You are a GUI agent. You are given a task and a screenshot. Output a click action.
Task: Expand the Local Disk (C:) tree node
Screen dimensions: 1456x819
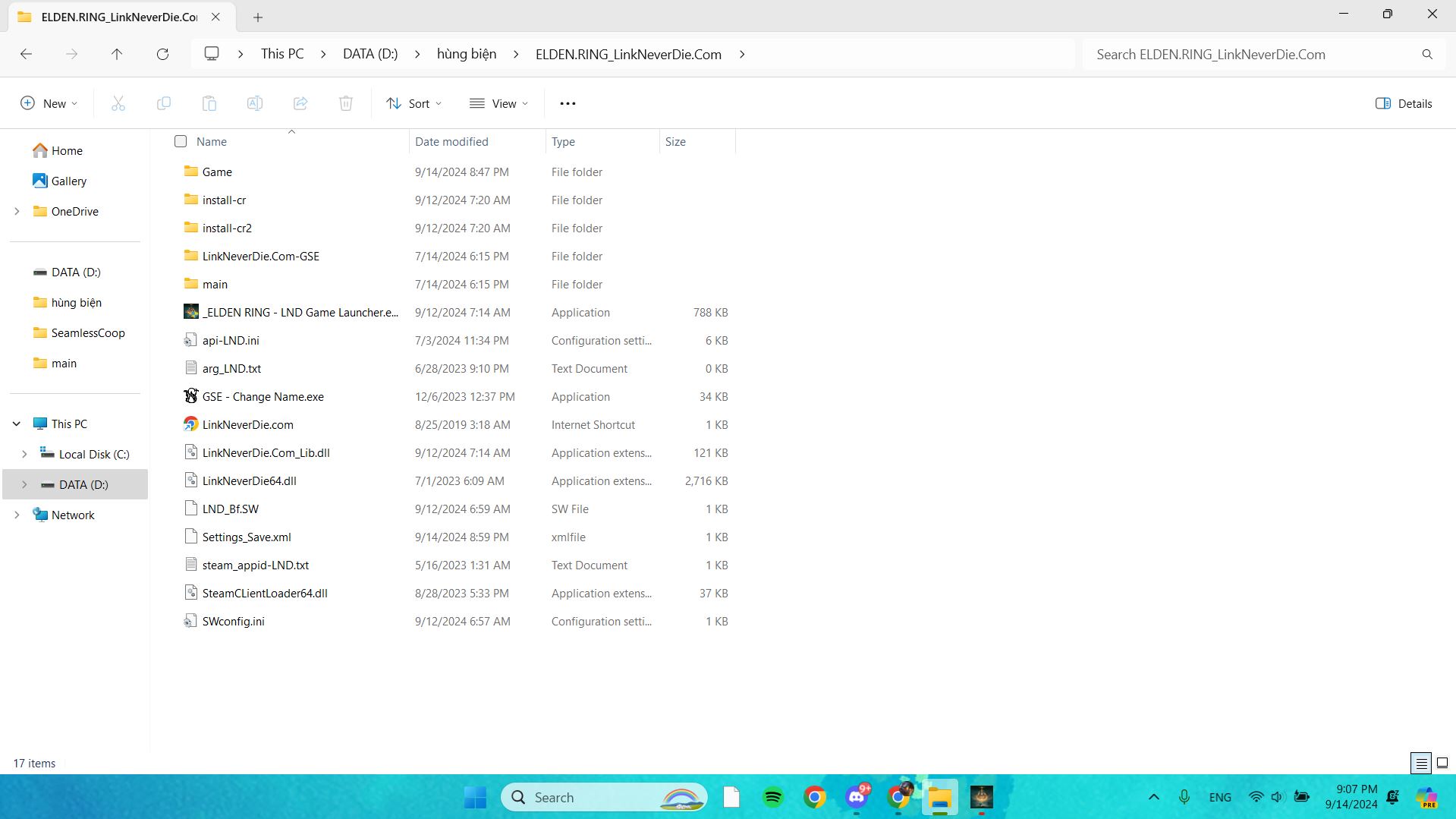[24, 454]
